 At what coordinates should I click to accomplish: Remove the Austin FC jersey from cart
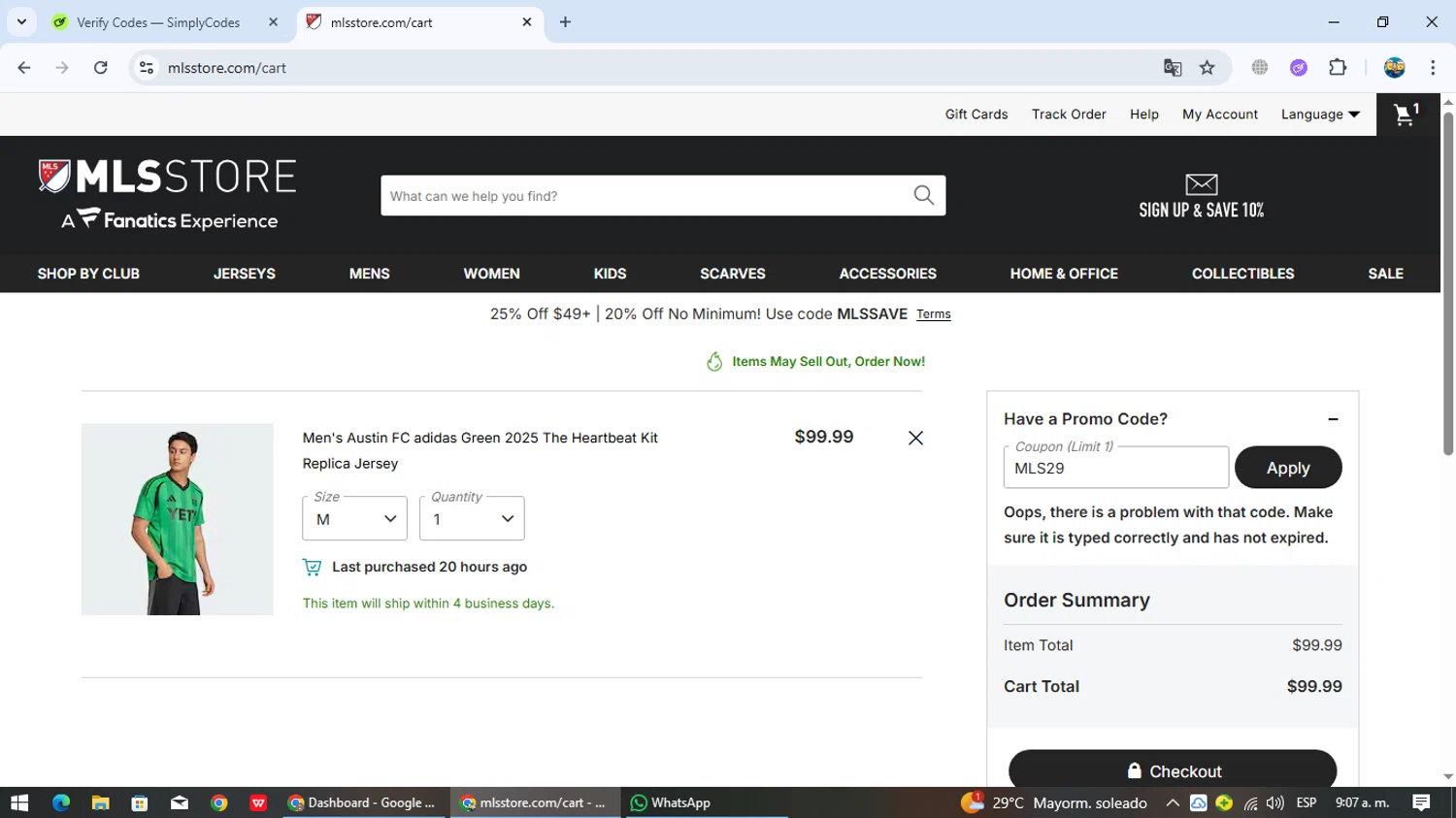pos(915,438)
